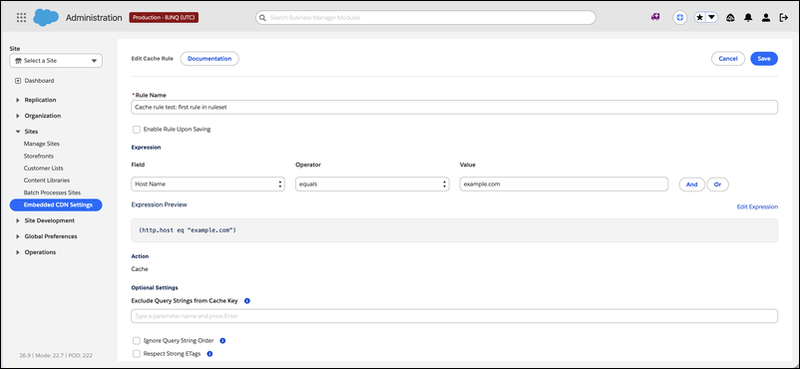Click the Trailhead mountain icon
Screen dimensions: 800x369
(x=730, y=17)
